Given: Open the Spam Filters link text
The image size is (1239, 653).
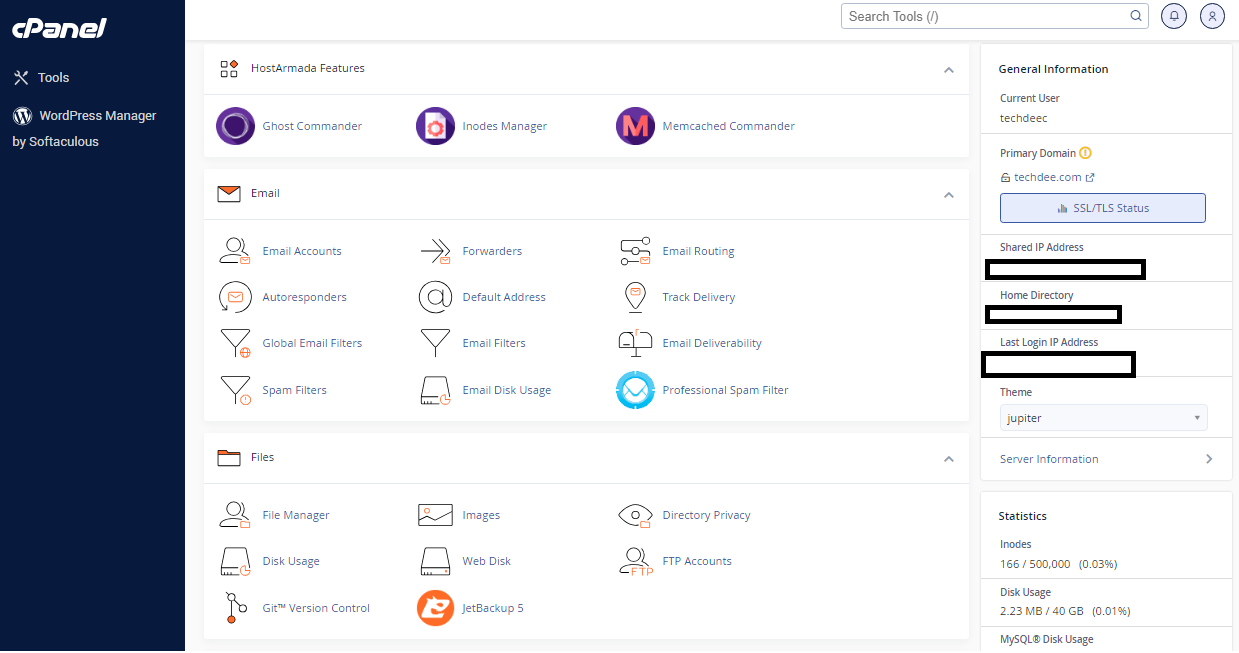Looking at the screenshot, I should [295, 390].
